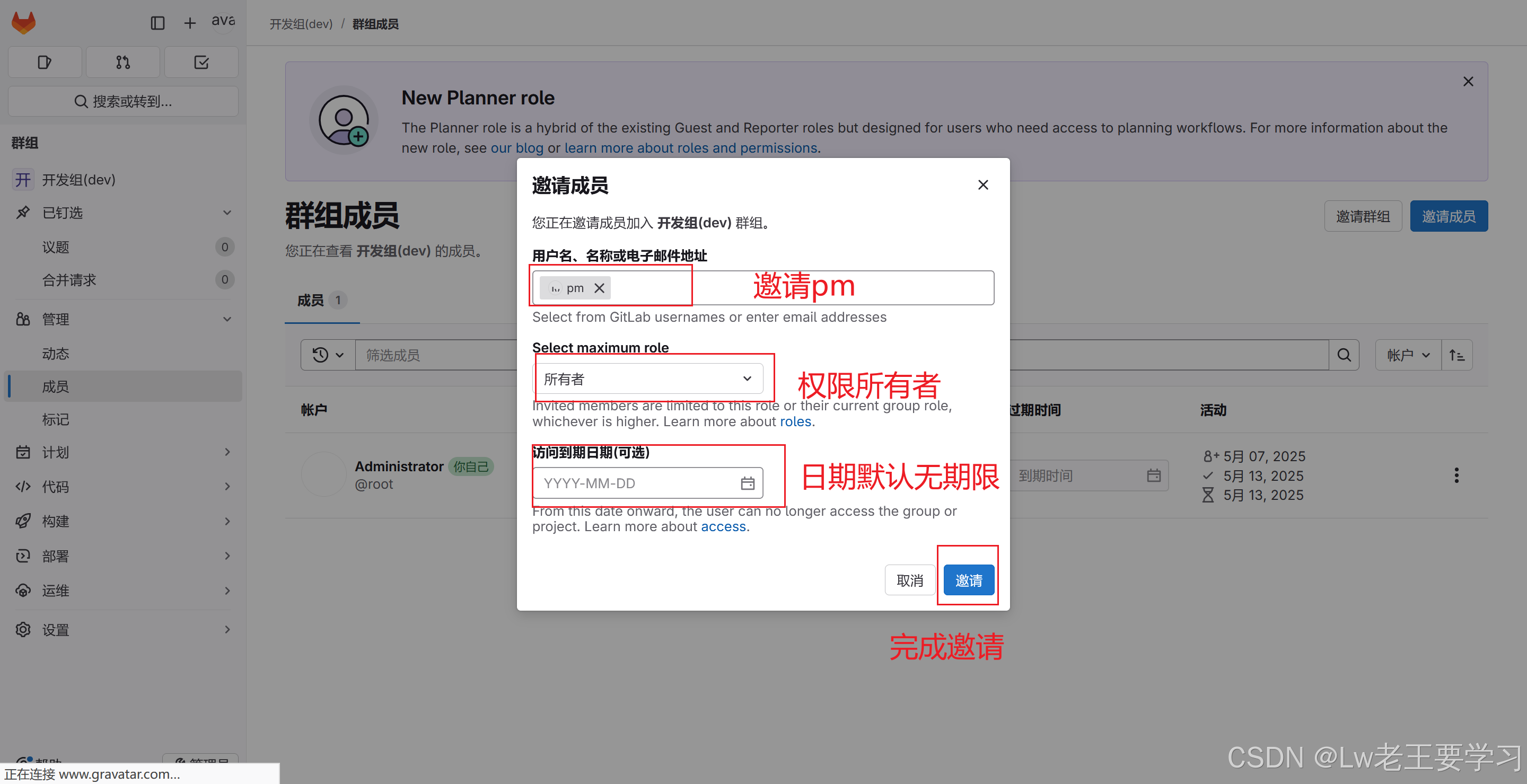This screenshot has width=1527, height=784.
Task: Toggle the sort direction button
Action: (1457, 355)
